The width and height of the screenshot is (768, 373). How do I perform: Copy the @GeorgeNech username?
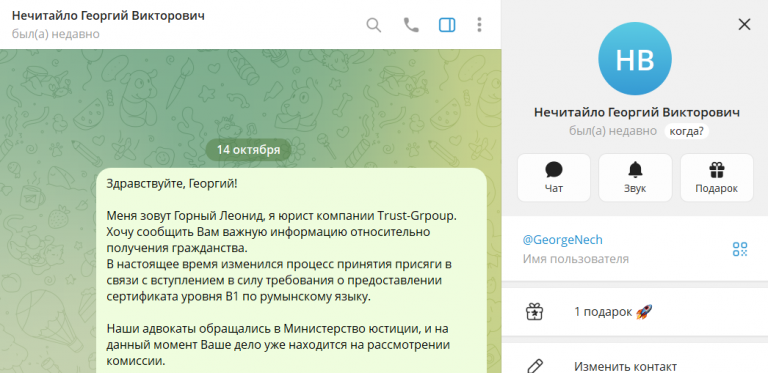tap(562, 240)
